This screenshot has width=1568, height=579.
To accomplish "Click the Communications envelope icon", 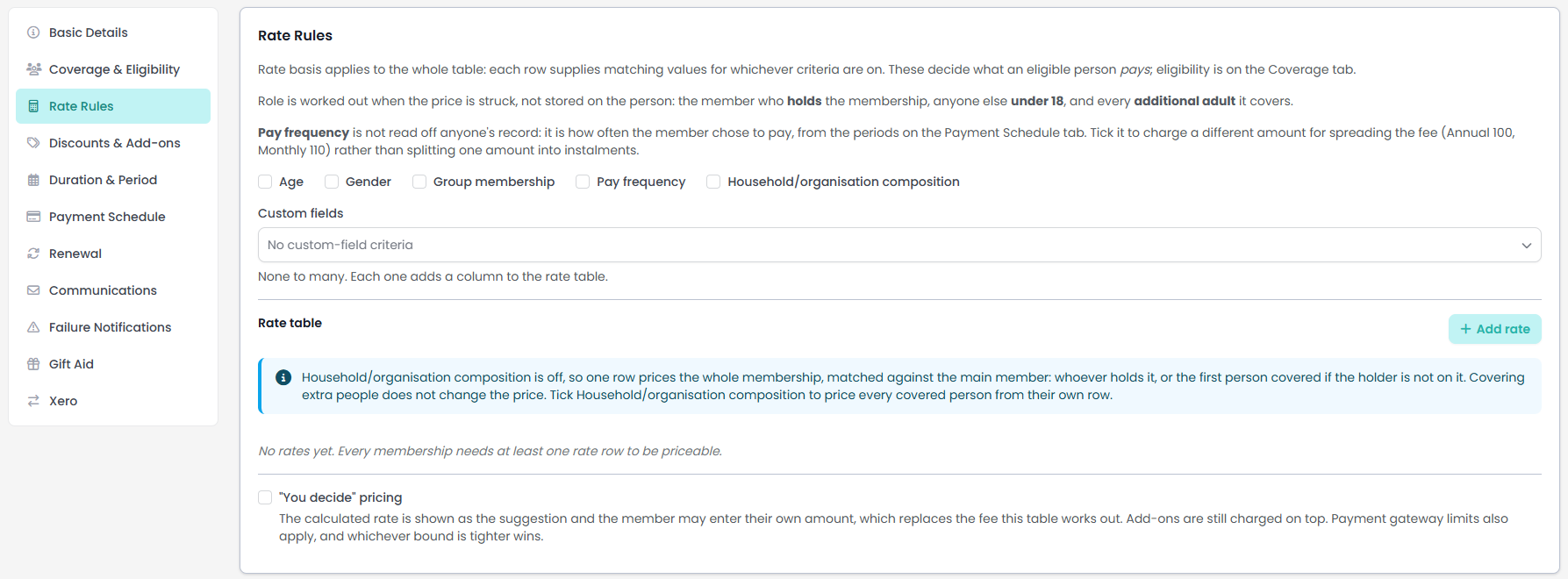I will (33, 290).
